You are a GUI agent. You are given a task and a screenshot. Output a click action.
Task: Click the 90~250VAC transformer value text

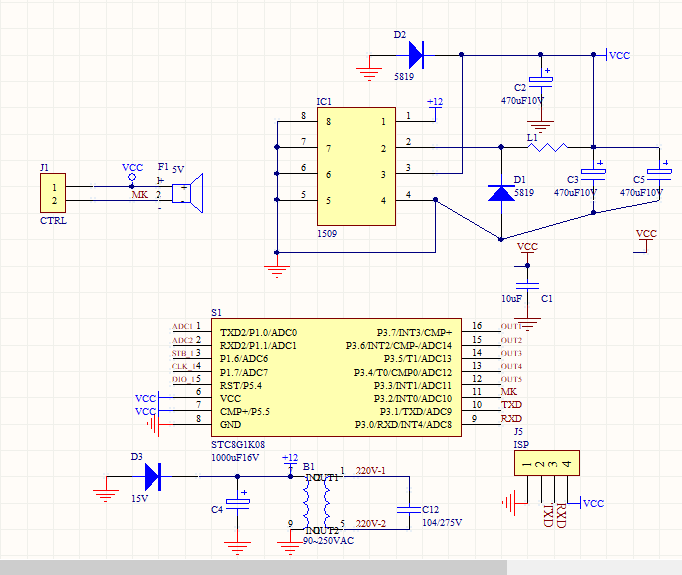pyautogui.click(x=328, y=541)
